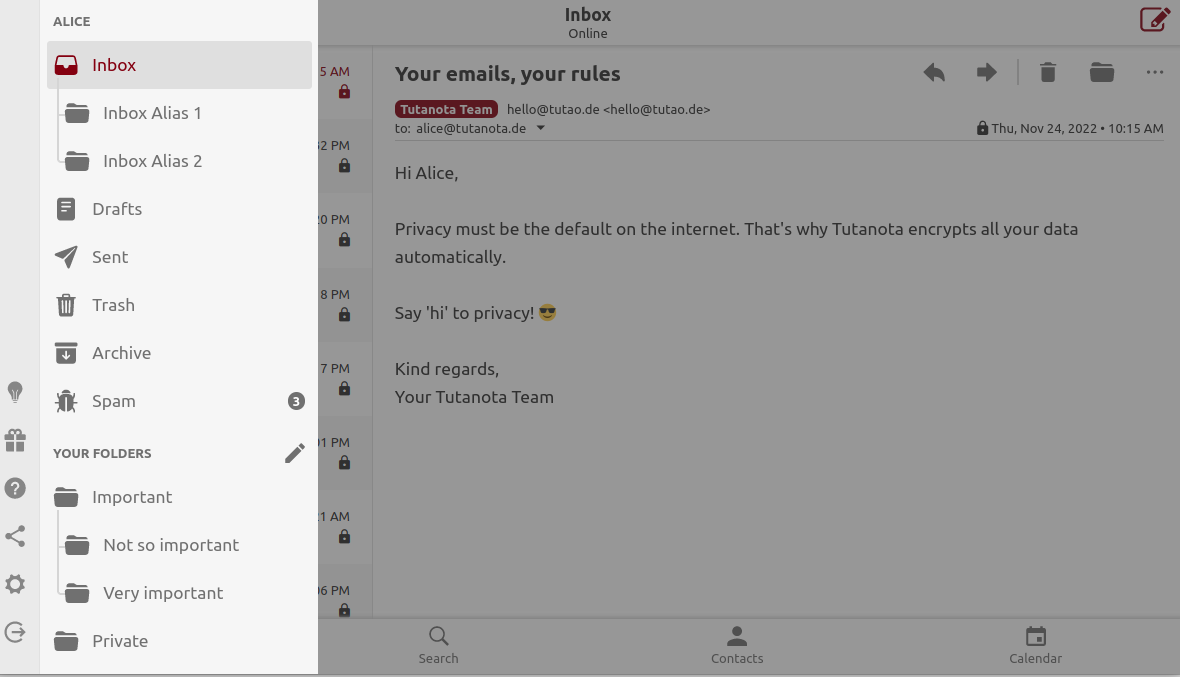Open more email actions (three dots)
This screenshot has width=1180, height=677.
1154,72
